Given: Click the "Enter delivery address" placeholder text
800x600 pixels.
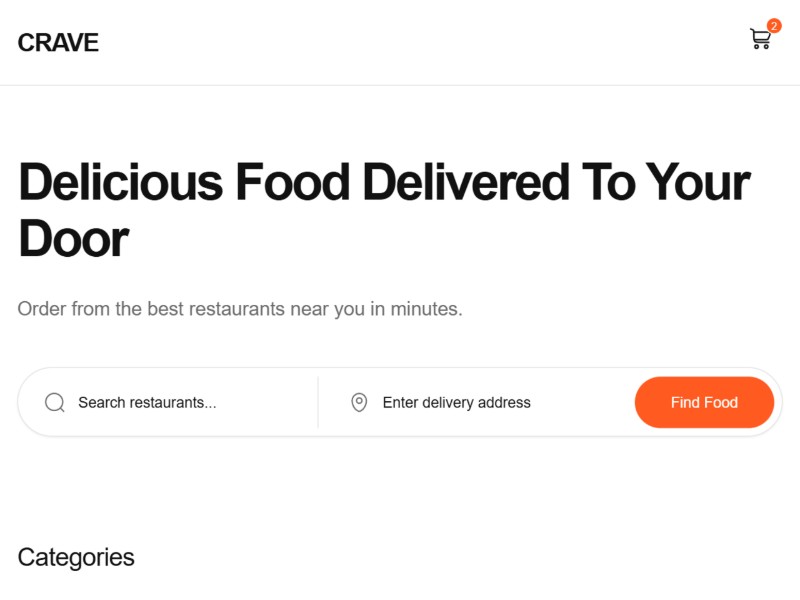Looking at the screenshot, I should pos(456,402).
